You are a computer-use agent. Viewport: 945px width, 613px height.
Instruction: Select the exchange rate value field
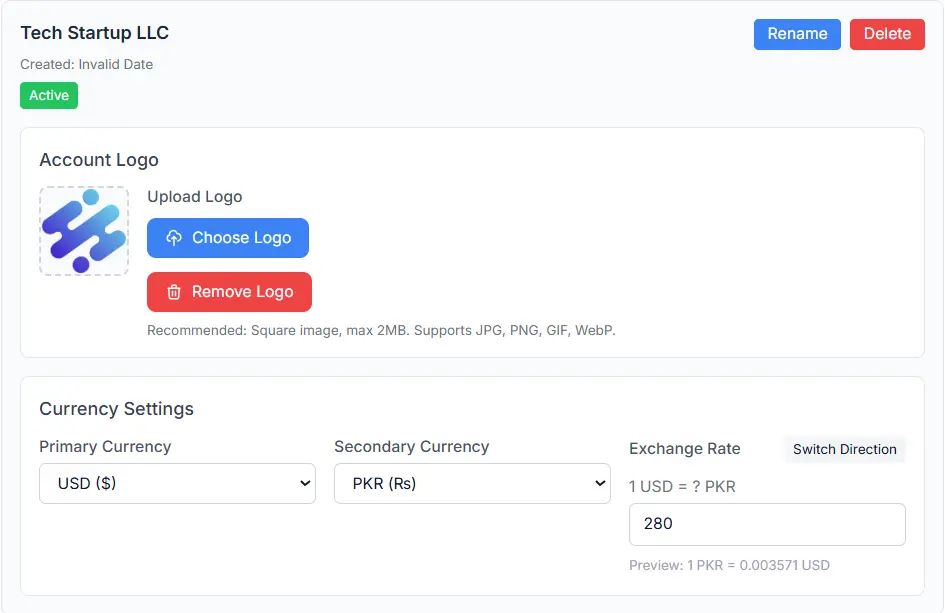pos(767,524)
